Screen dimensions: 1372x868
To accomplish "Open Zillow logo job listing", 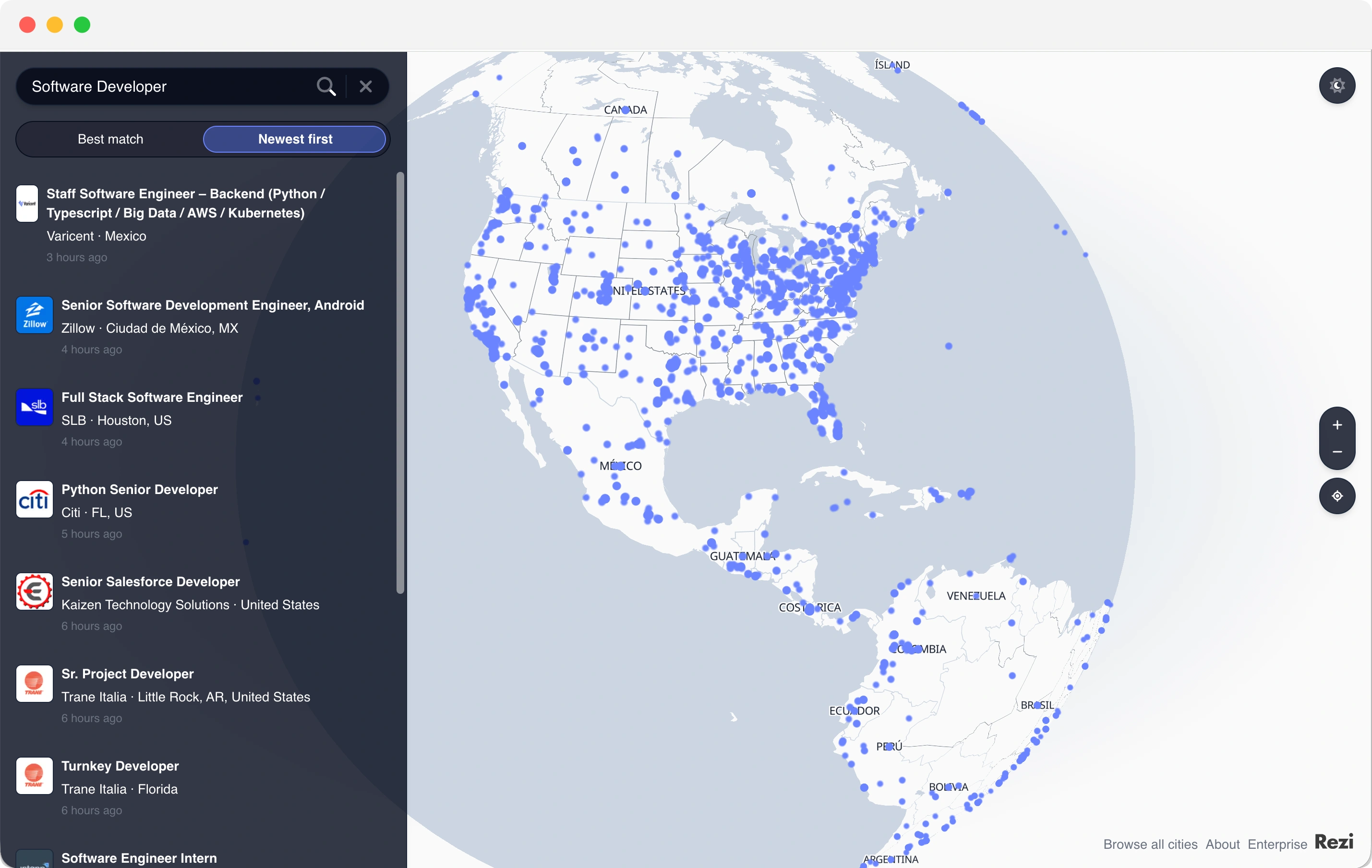I will coord(34,315).
